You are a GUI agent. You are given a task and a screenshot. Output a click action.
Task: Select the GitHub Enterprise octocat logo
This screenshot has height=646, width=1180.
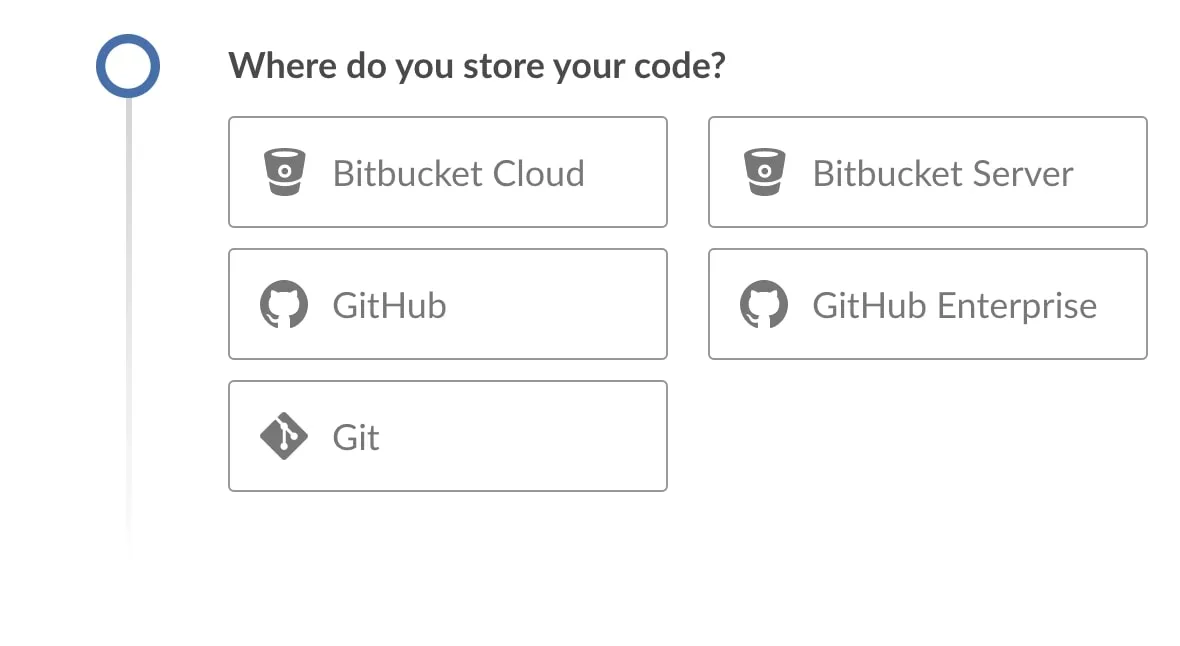tap(764, 304)
